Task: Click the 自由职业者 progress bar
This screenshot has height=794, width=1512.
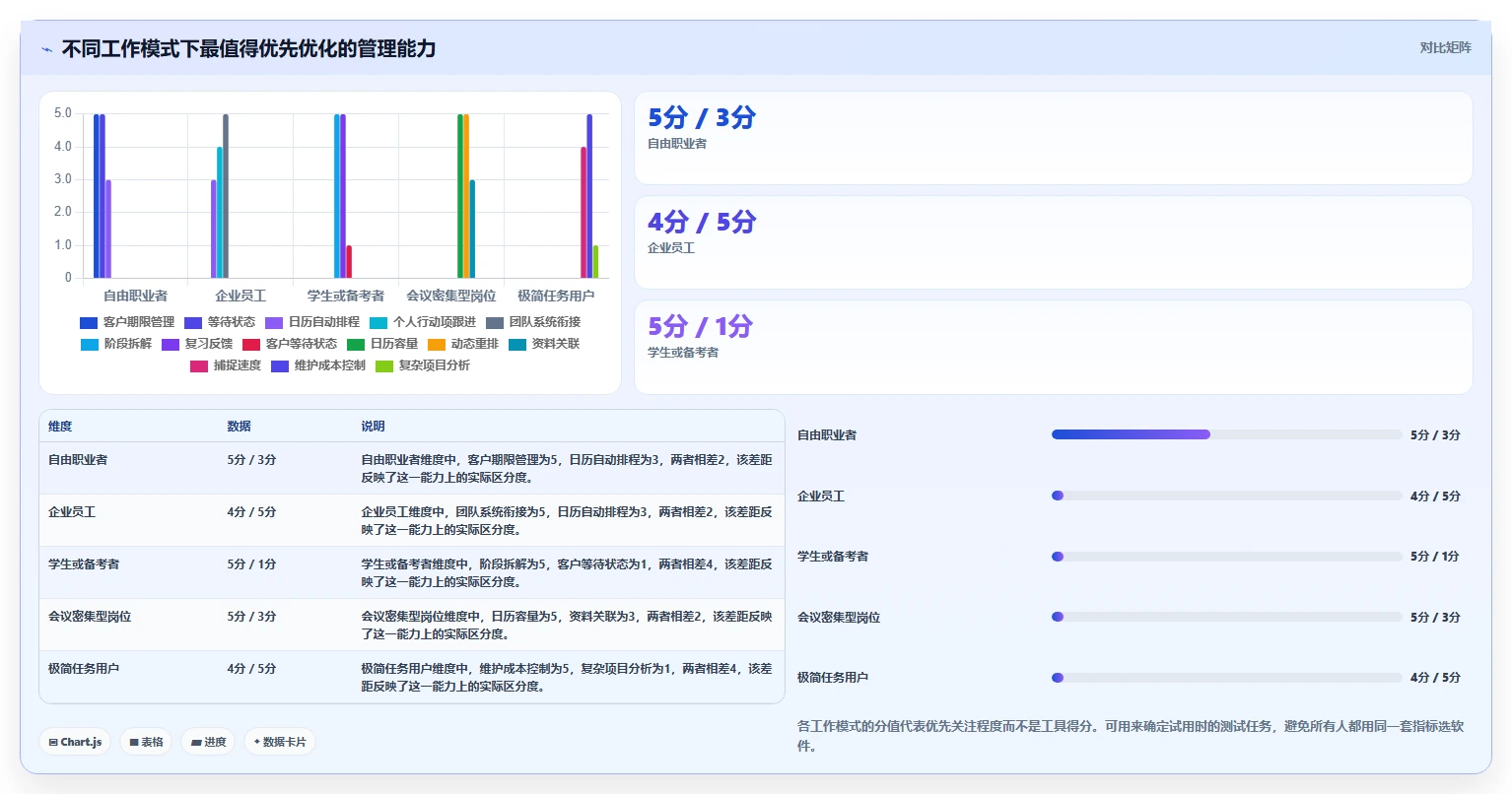Action: 1226,434
